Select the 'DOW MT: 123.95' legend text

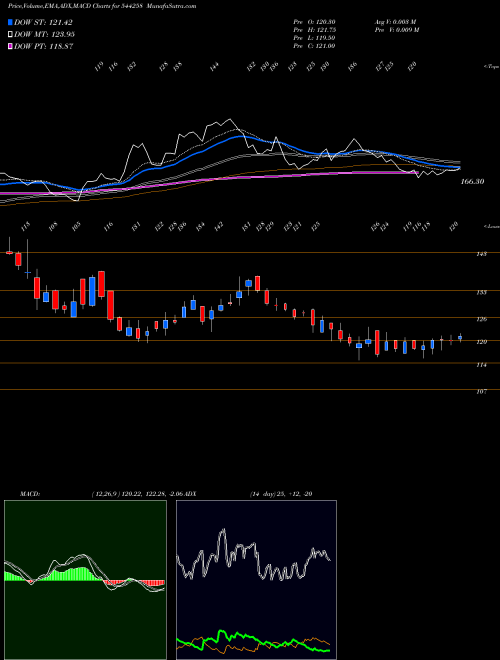tap(45, 35)
